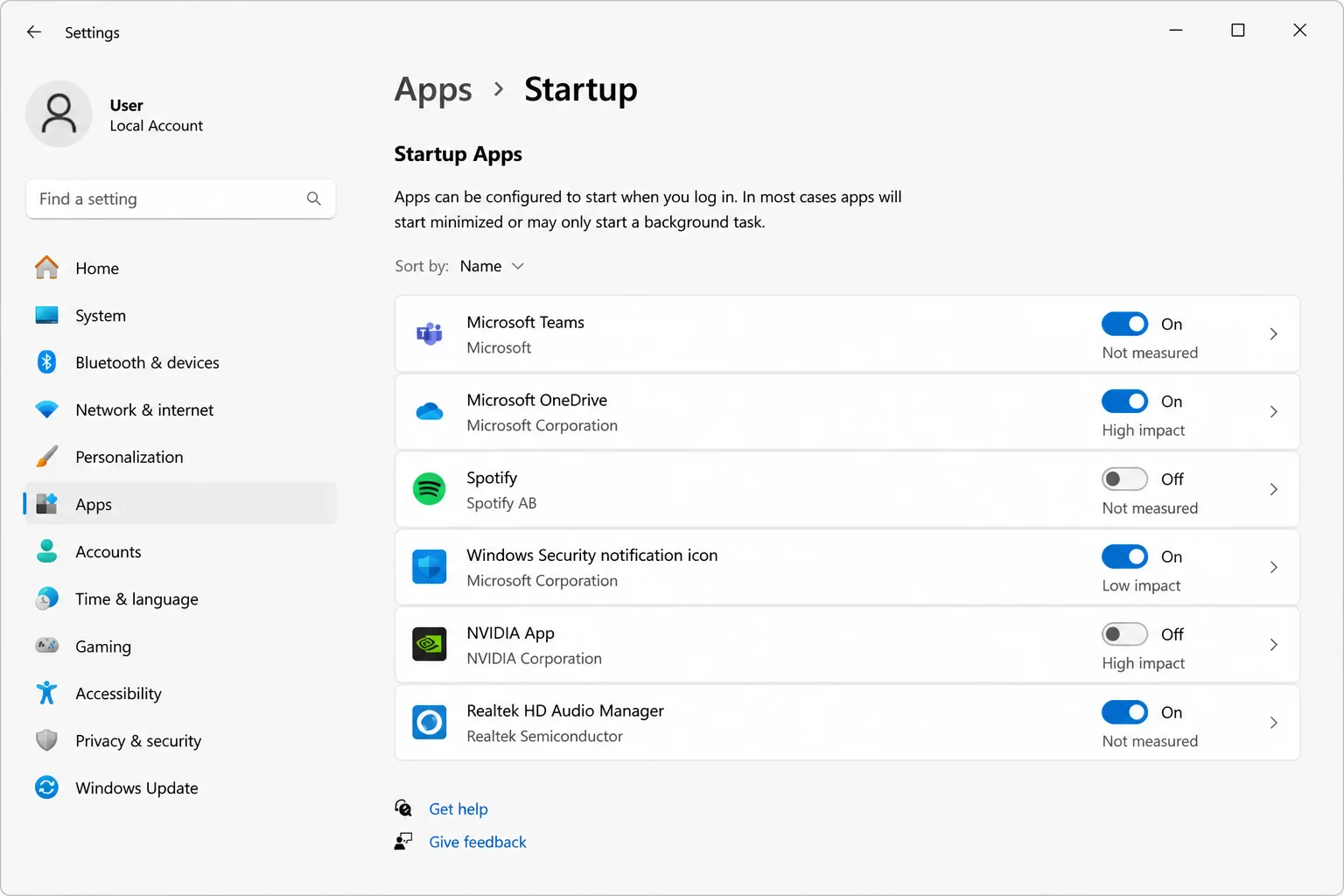Click the Gaming controller icon

(46, 646)
